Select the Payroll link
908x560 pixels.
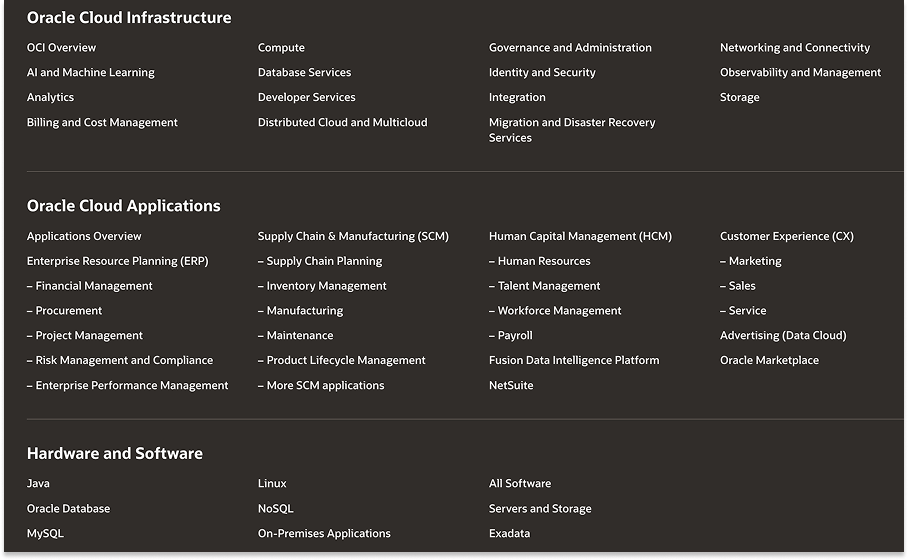point(511,335)
